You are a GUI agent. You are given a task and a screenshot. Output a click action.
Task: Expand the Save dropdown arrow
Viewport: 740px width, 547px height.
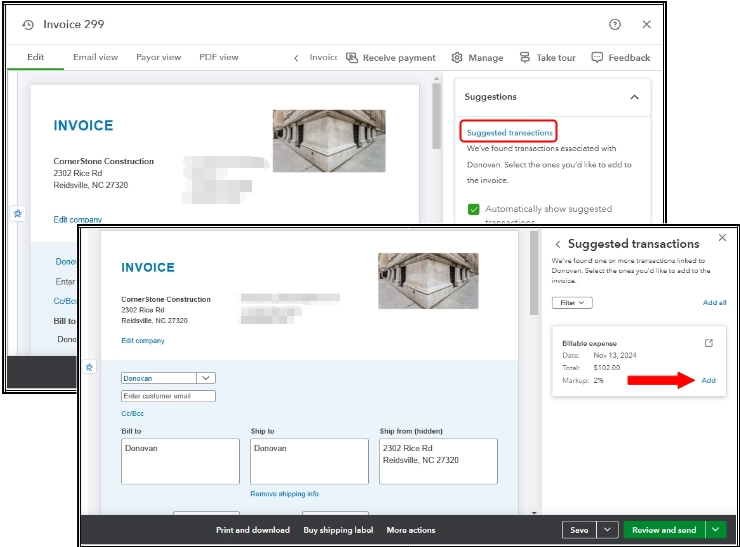pos(607,530)
